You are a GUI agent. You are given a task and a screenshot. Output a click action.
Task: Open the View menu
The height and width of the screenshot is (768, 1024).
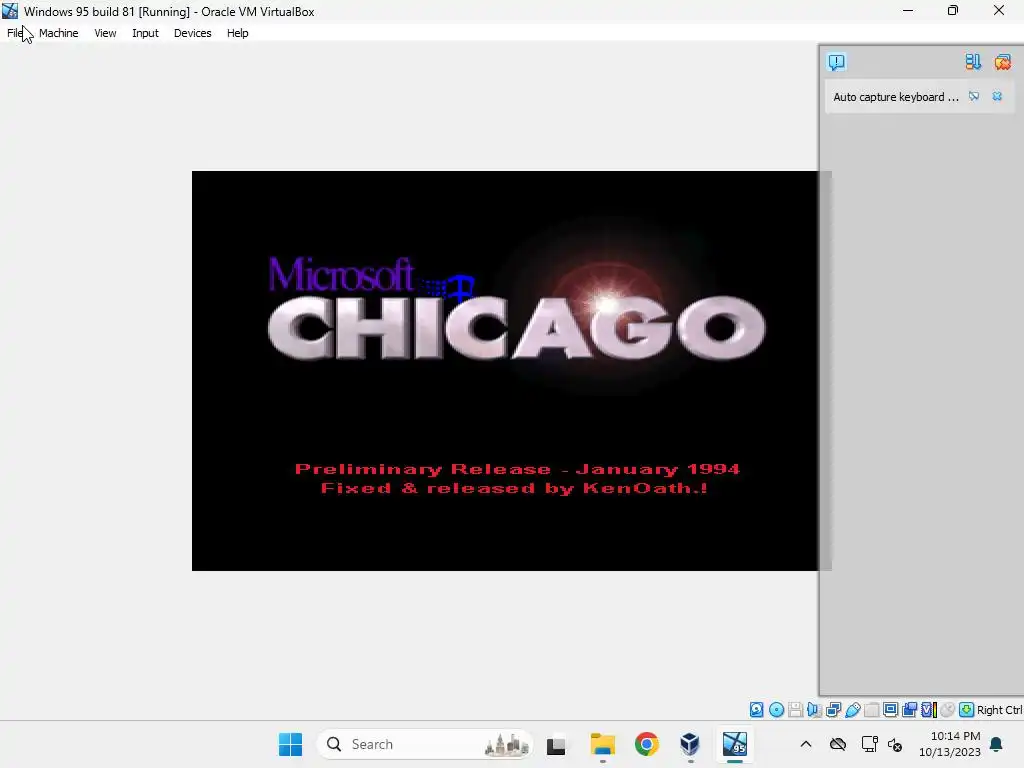[105, 33]
